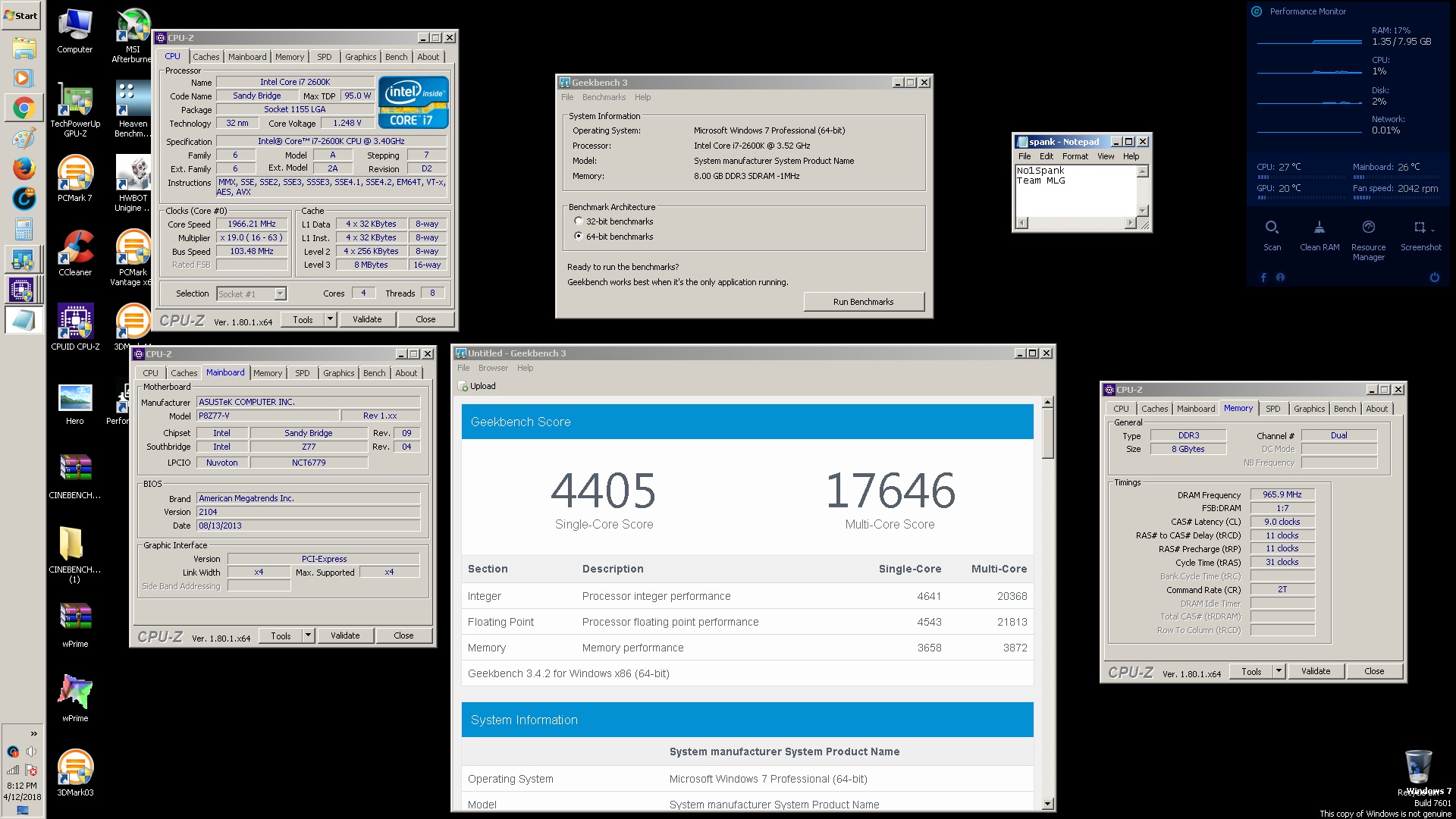Screen dimensions: 1456x819
Task: Open PCMark Vantage shortcut
Action: (132, 259)
